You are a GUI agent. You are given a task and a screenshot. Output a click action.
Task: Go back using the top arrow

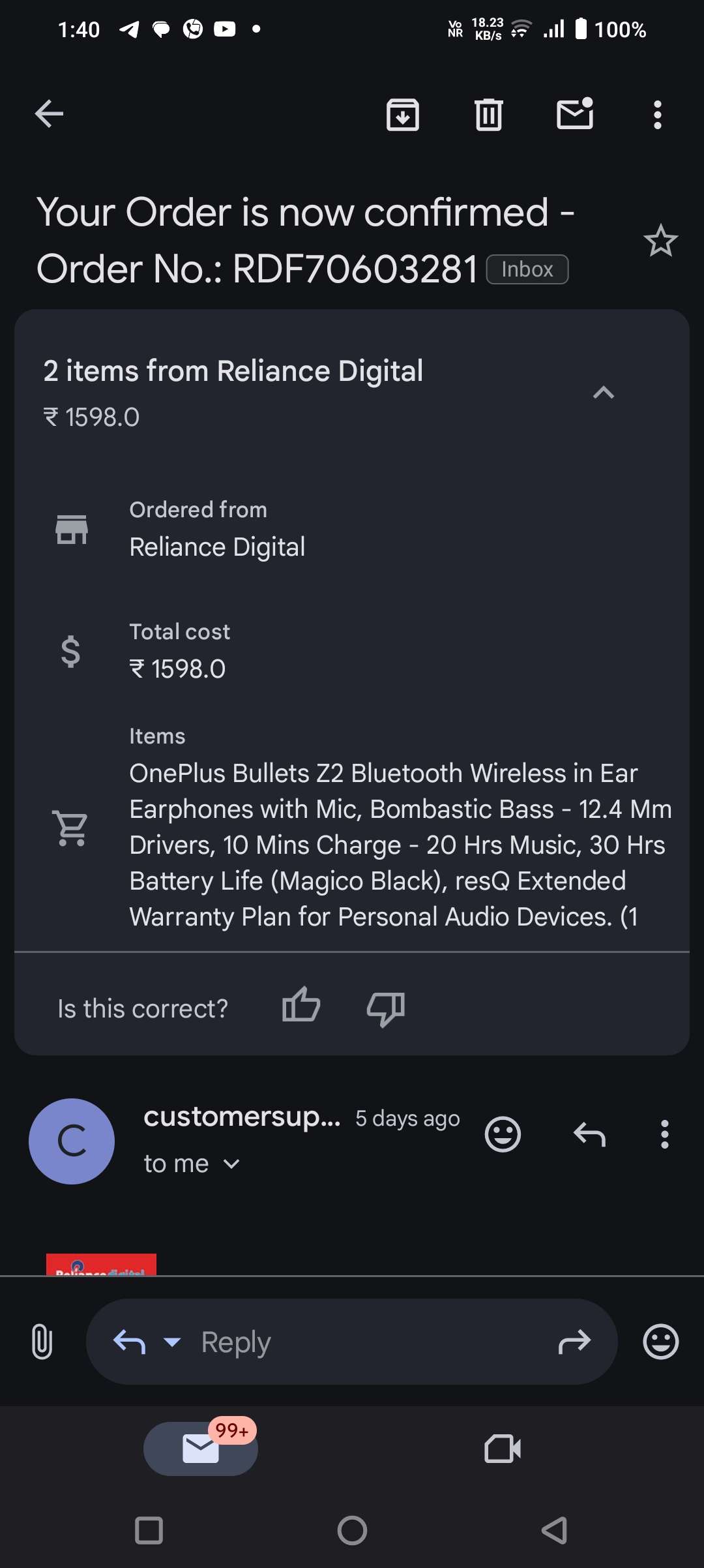click(49, 114)
